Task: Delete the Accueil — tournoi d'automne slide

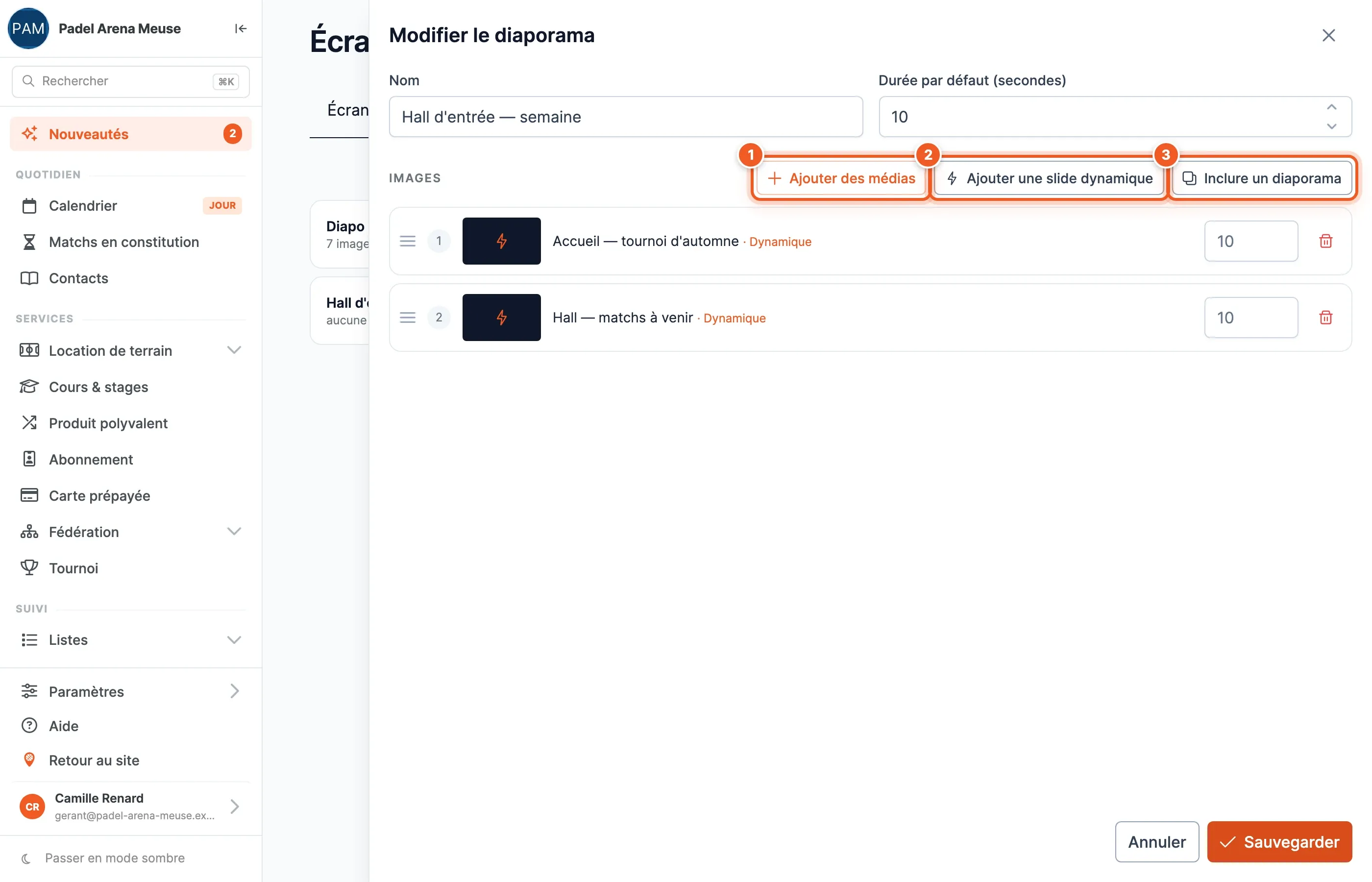Action: pyautogui.click(x=1325, y=241)
